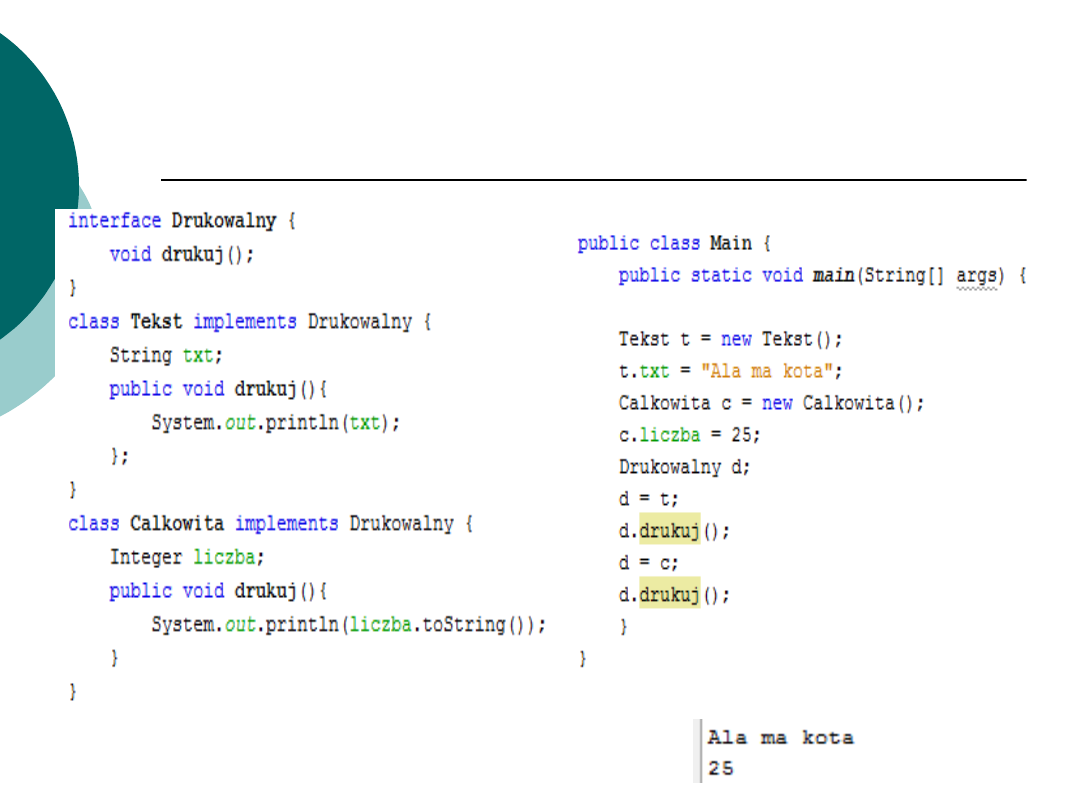Click the 'c.liczba = 25;' assignment

click(689, 435)
